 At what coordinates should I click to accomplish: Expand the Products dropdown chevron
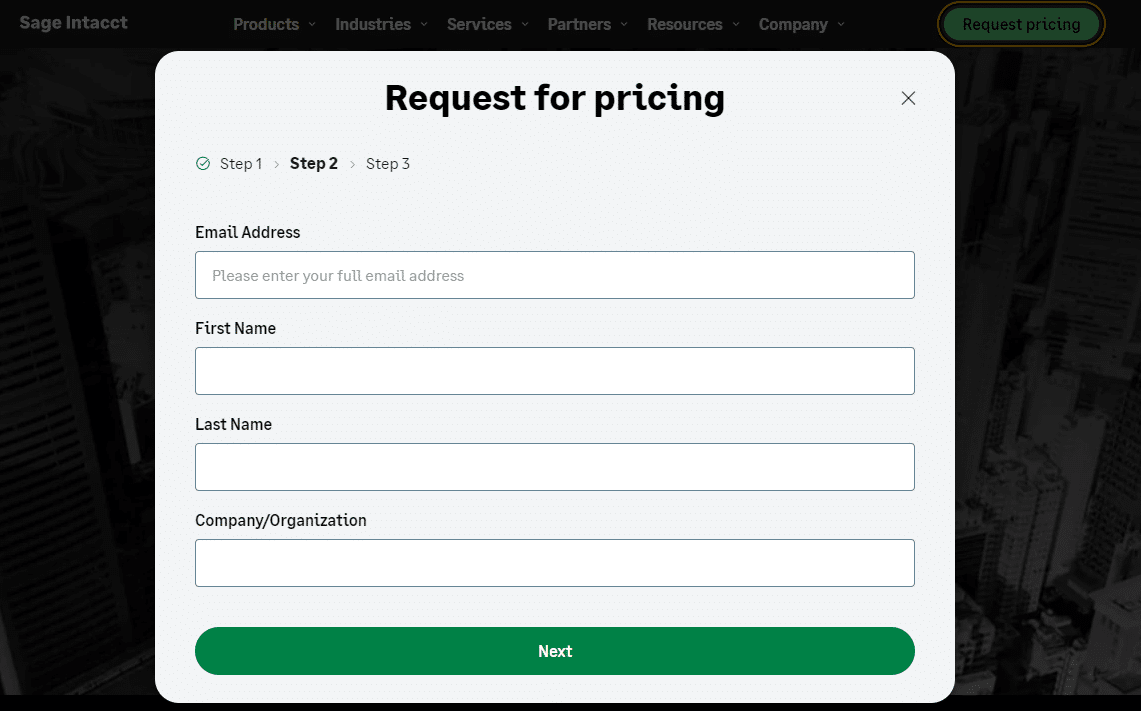(x=313, y=24)
